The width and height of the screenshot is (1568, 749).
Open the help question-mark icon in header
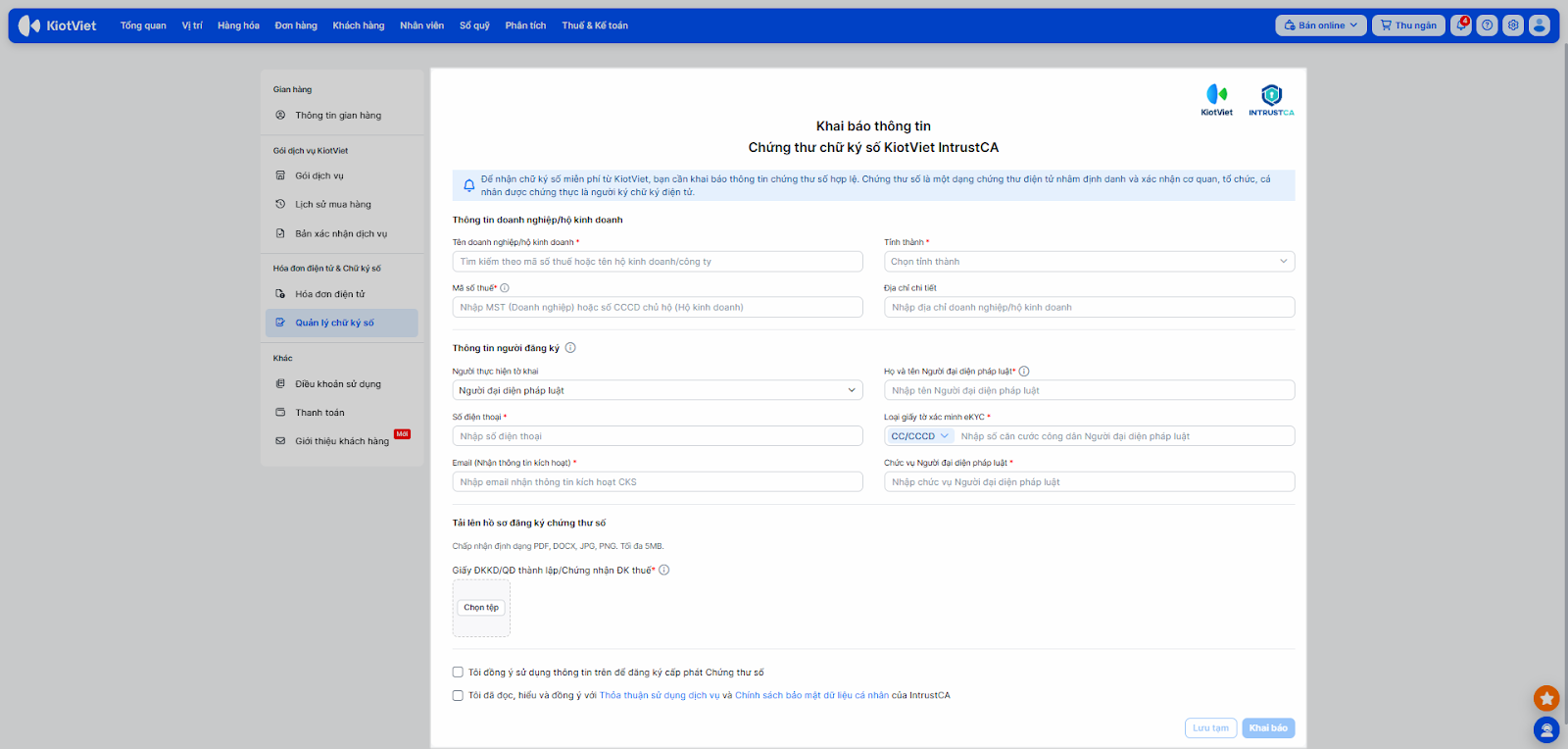pos(1488,25)
